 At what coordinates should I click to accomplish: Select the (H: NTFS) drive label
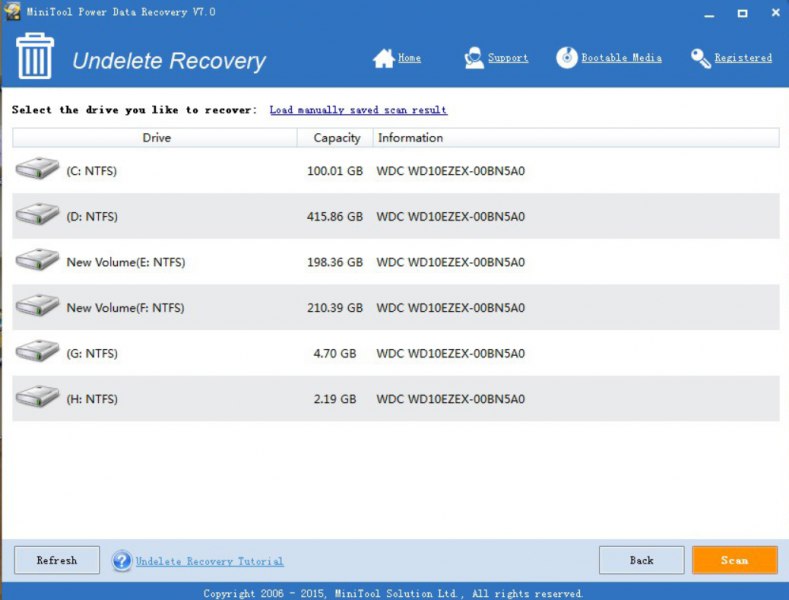[x=92, y=399]
